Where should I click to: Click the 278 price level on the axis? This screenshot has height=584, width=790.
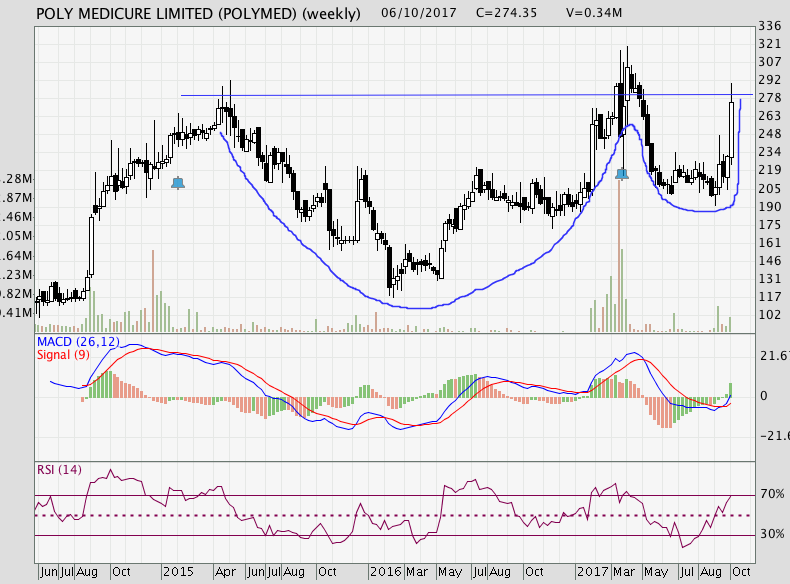point(769,98)
